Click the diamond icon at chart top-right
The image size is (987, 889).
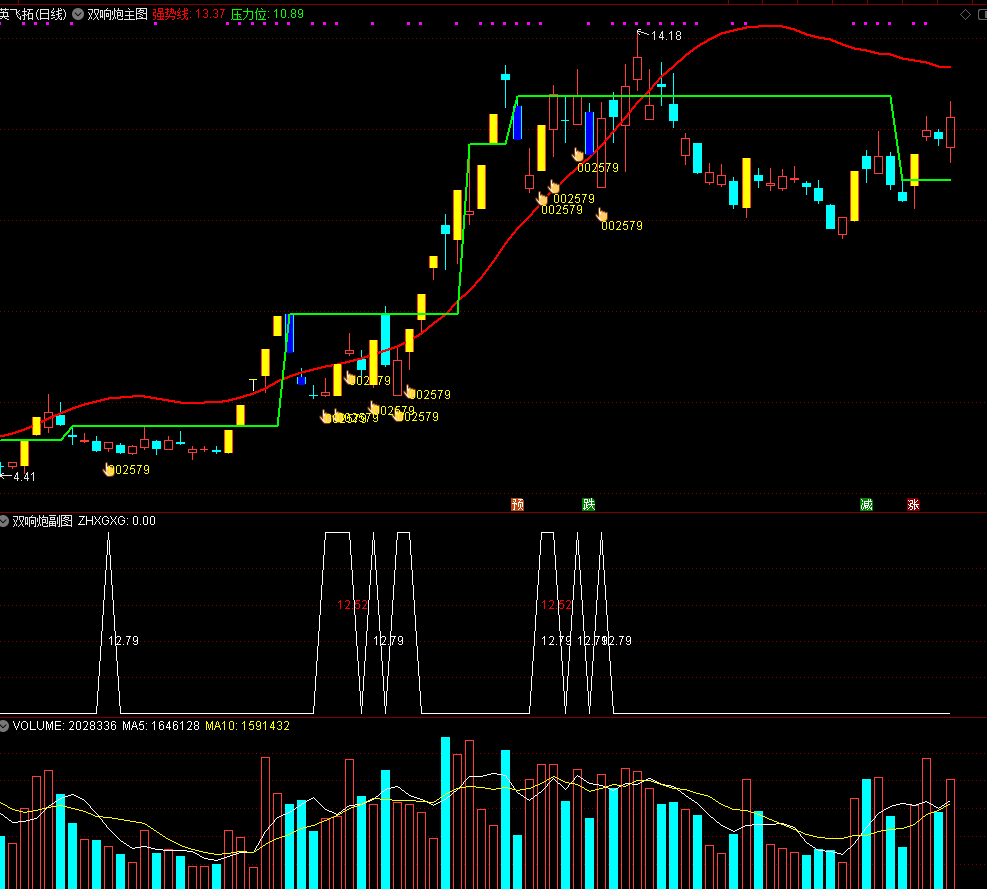pos(965,14)
